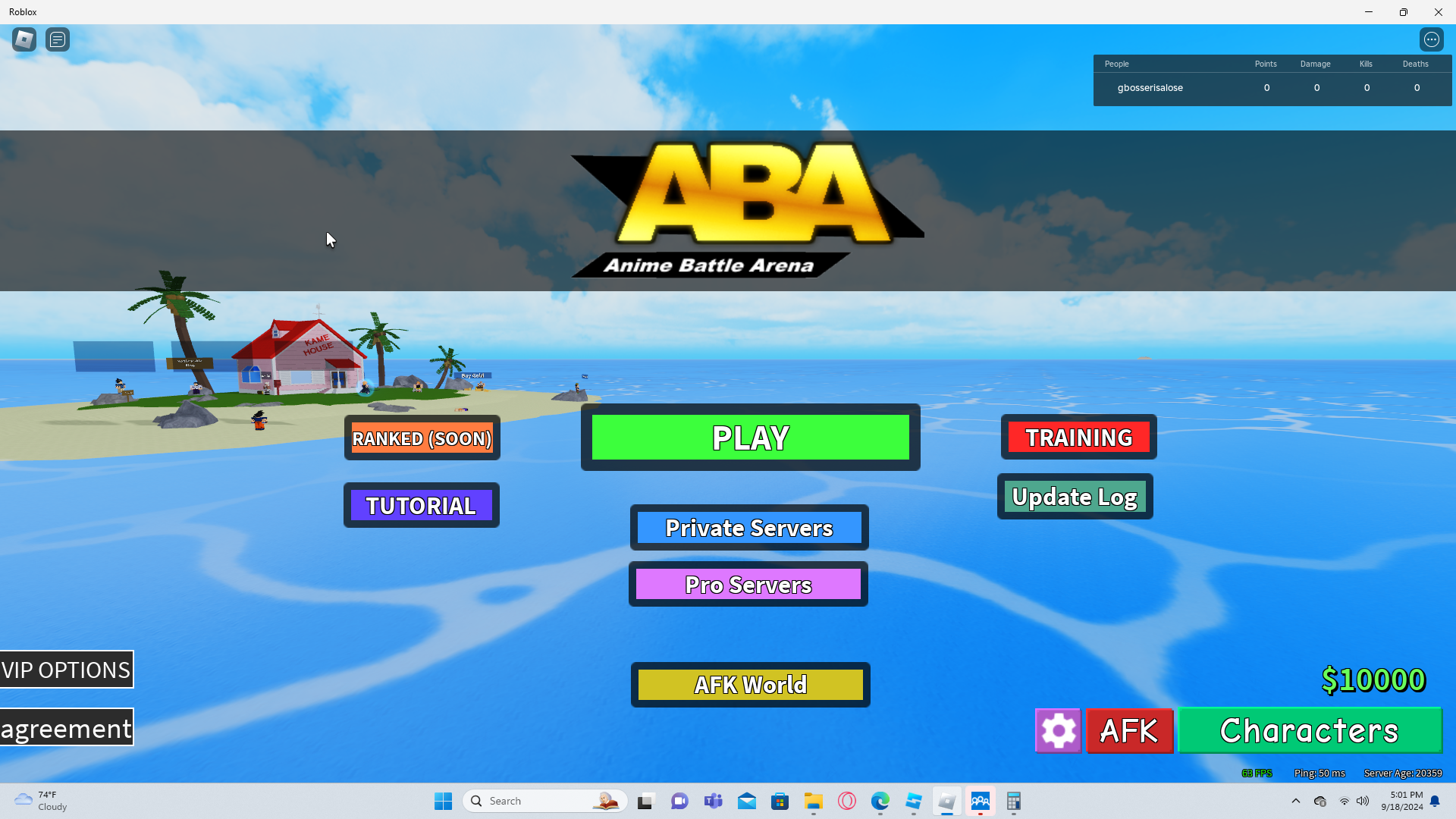1456x819 pixels.
Task: Open the purple settings gear
Action: coord(1058,731)
